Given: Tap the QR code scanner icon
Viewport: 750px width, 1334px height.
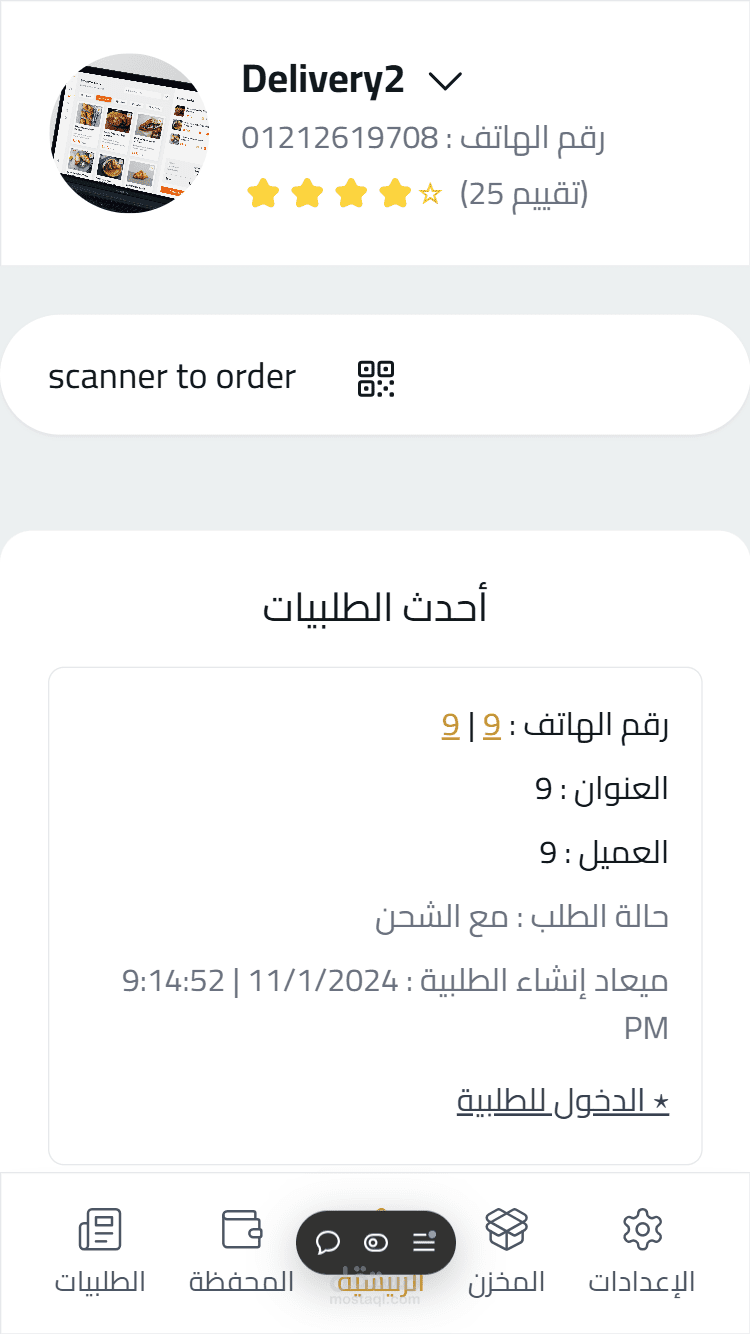Looking at the screenshot, I should tap(376, 379).
